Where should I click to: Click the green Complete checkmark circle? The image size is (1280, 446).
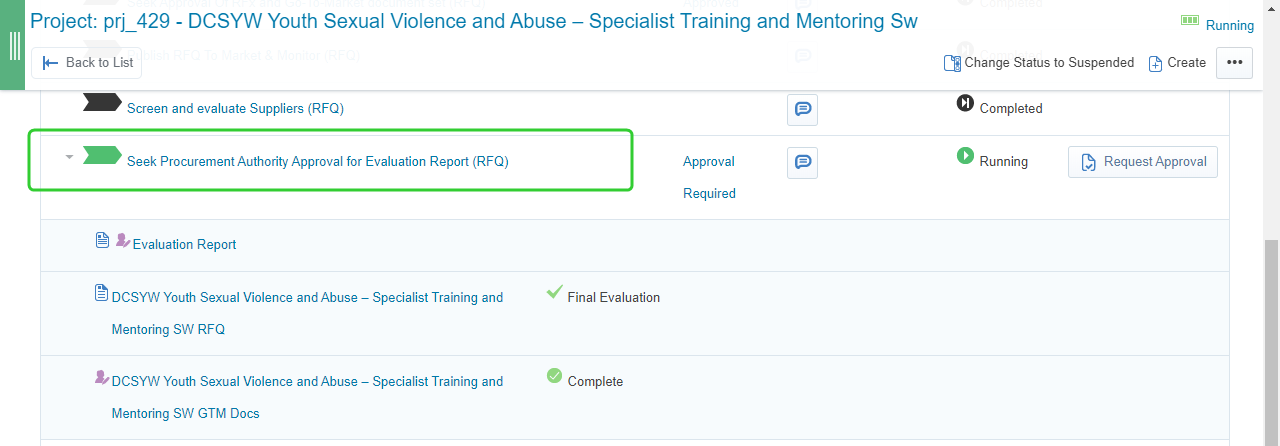click(554, 376)
